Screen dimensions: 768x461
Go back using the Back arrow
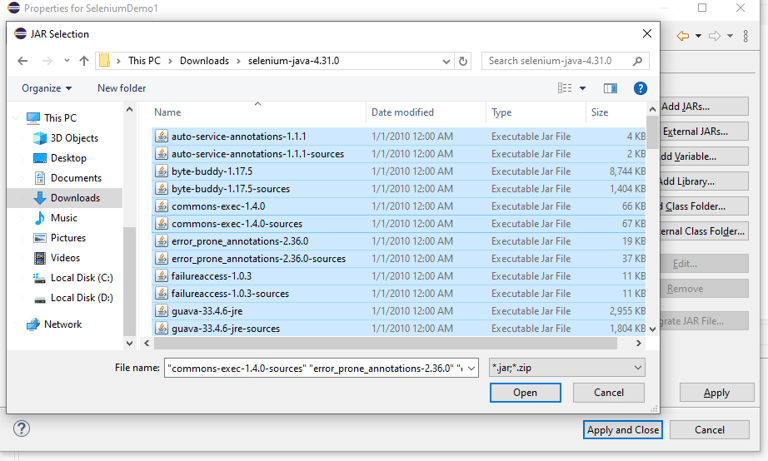[x=23, y=61]
